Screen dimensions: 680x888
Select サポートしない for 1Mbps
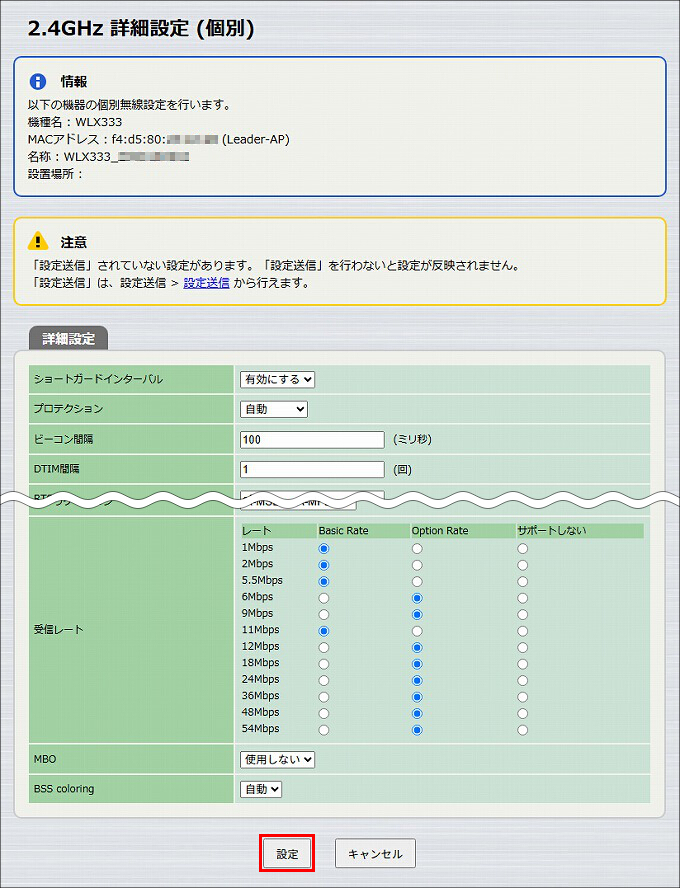523,548
